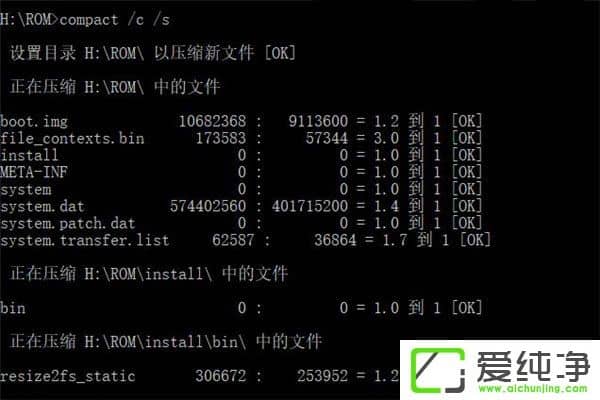The height and width of the screenshot is (400, 600).
Task: Click the 正在压缩 H:\ROM\install\ 中的文件 line
Action: click(149, 274)
